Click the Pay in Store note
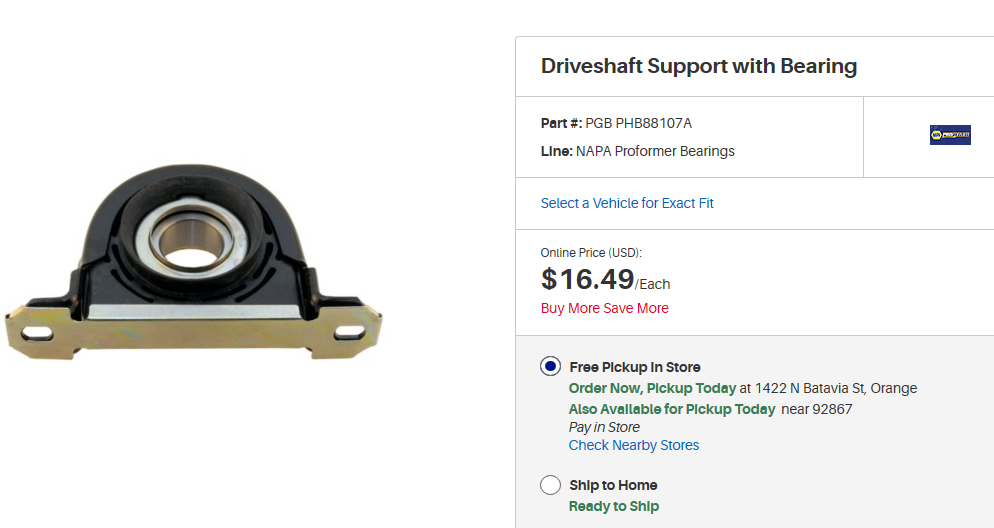 point(604,427)
